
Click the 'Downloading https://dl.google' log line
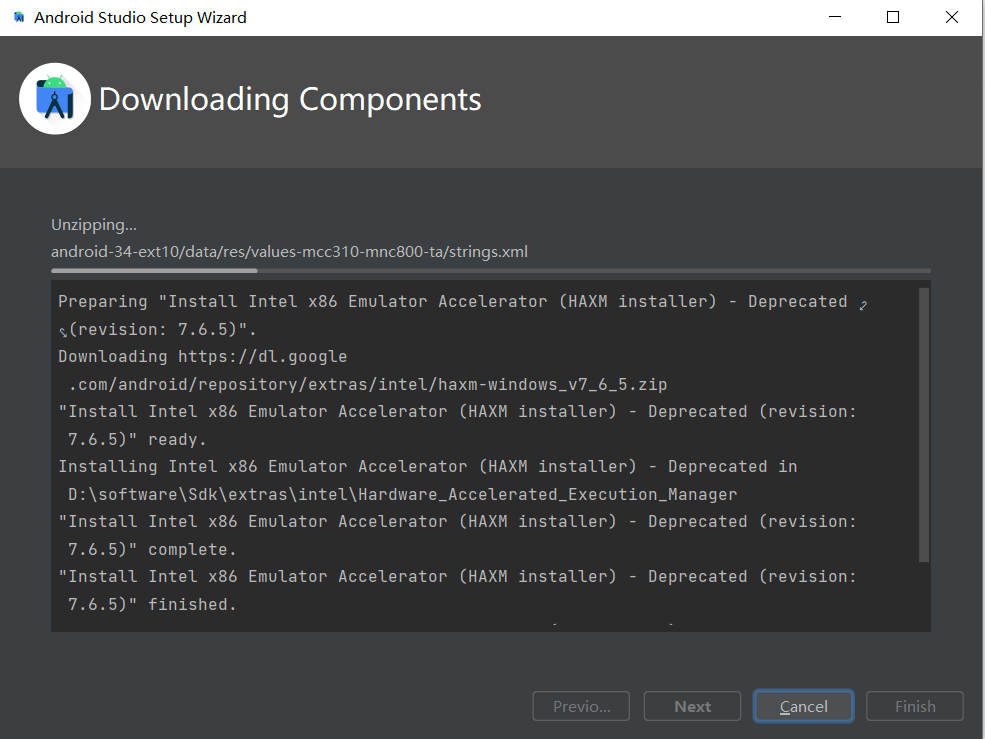(x=202, y=356)
